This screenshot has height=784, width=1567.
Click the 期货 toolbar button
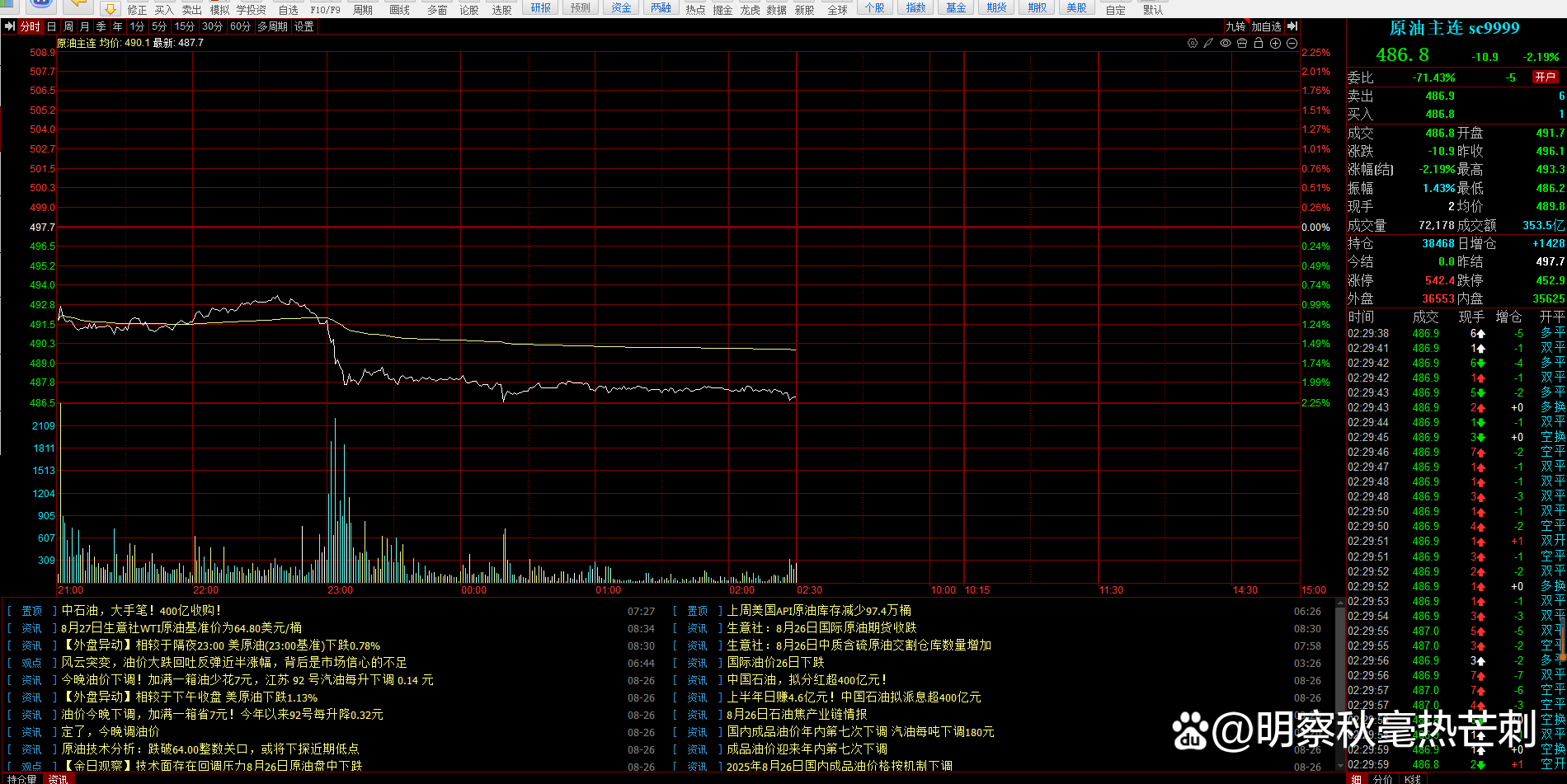996,7
